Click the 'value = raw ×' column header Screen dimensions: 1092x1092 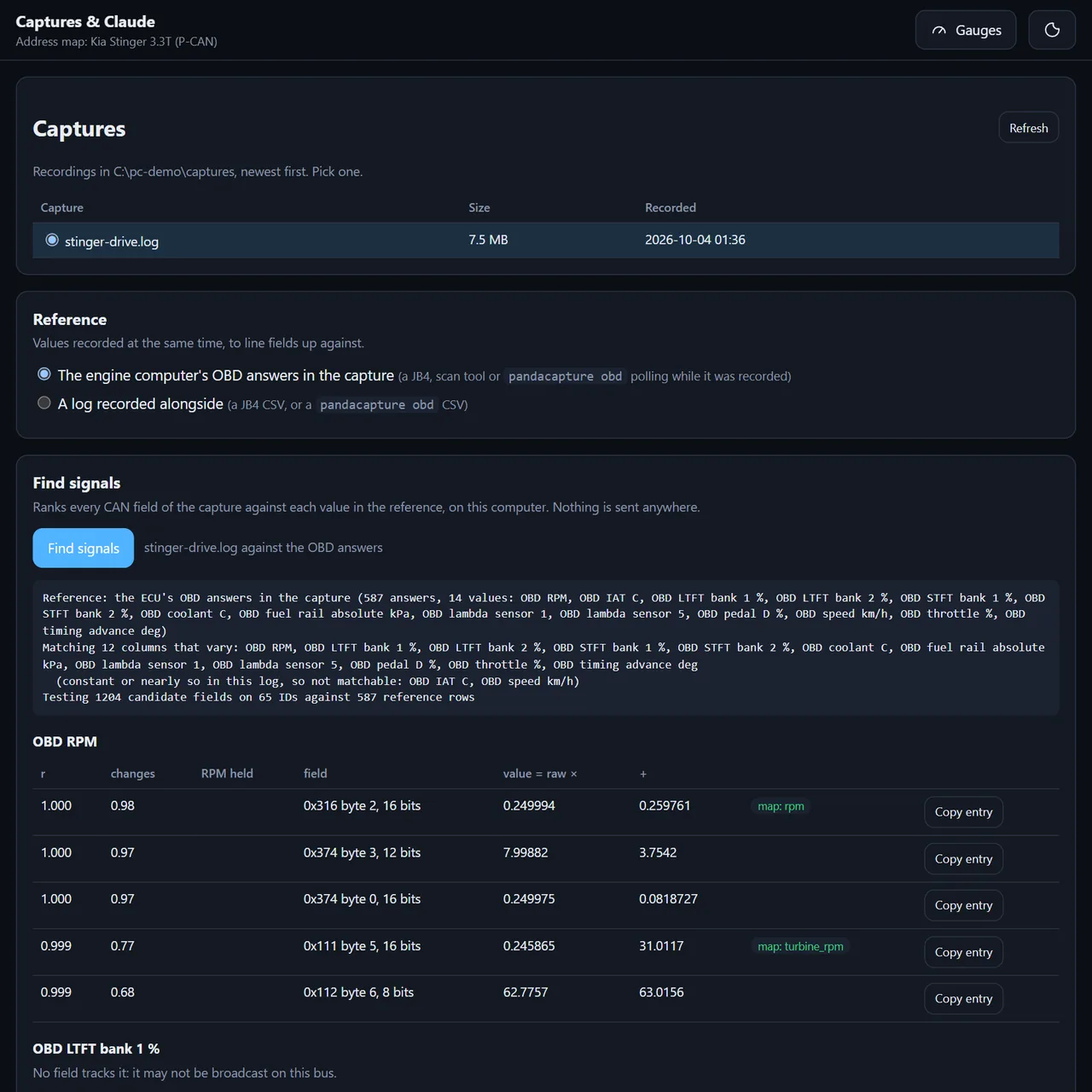coord(540,774)
